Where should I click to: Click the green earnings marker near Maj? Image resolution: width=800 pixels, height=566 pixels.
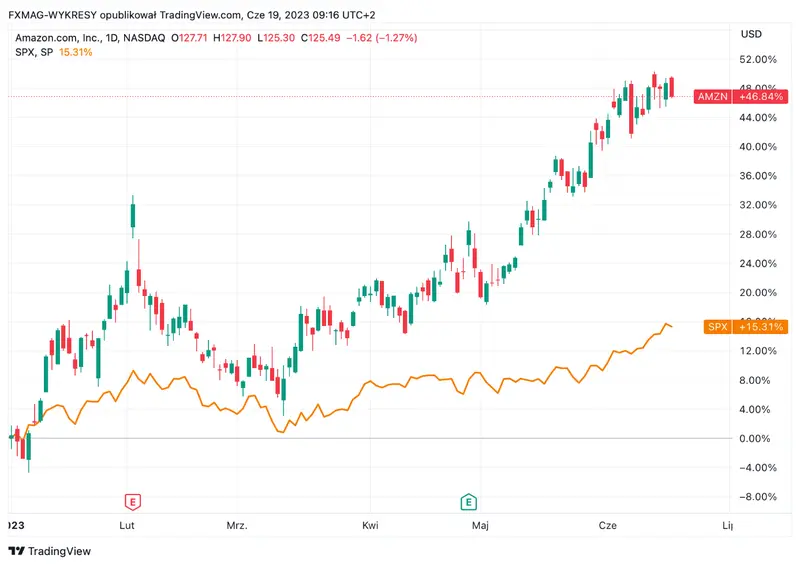coord(467,500)
